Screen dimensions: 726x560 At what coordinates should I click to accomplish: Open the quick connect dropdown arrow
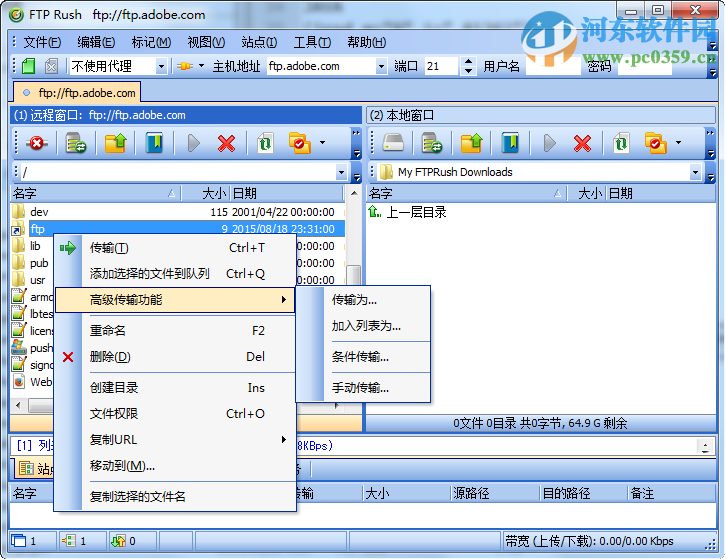[x=201, y=66]
